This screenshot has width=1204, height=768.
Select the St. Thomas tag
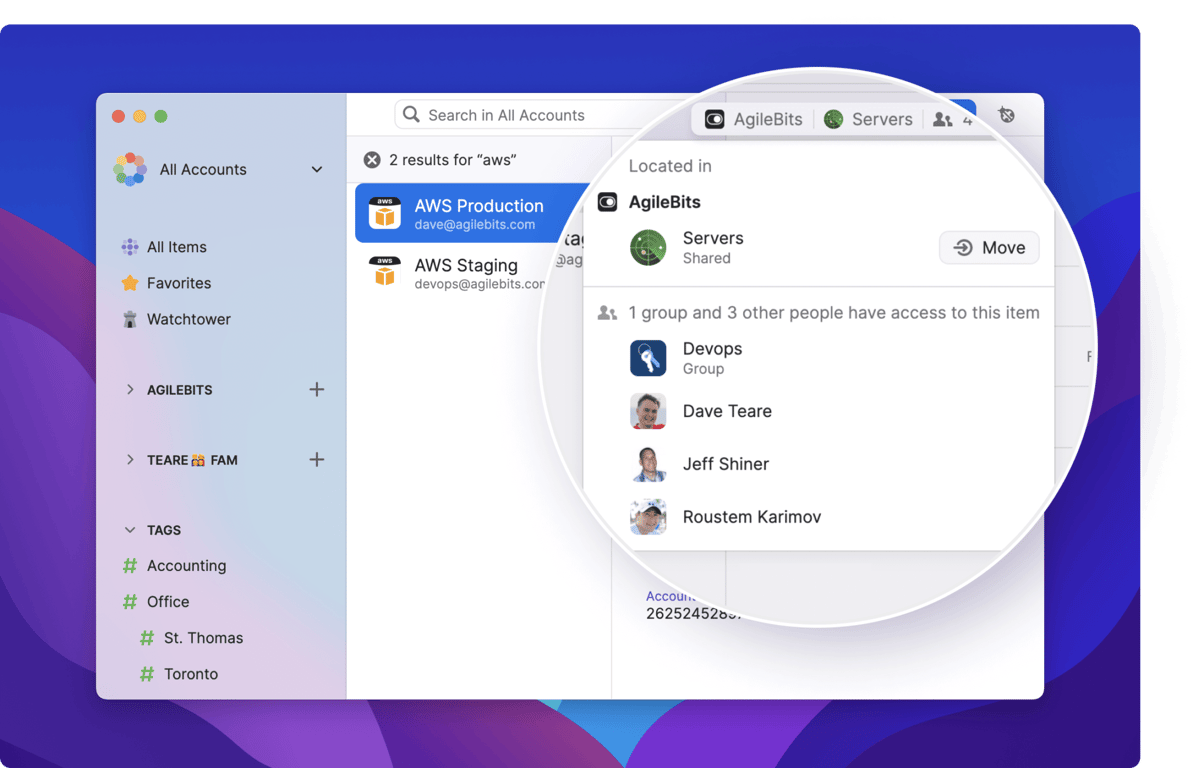click(203, 638)
